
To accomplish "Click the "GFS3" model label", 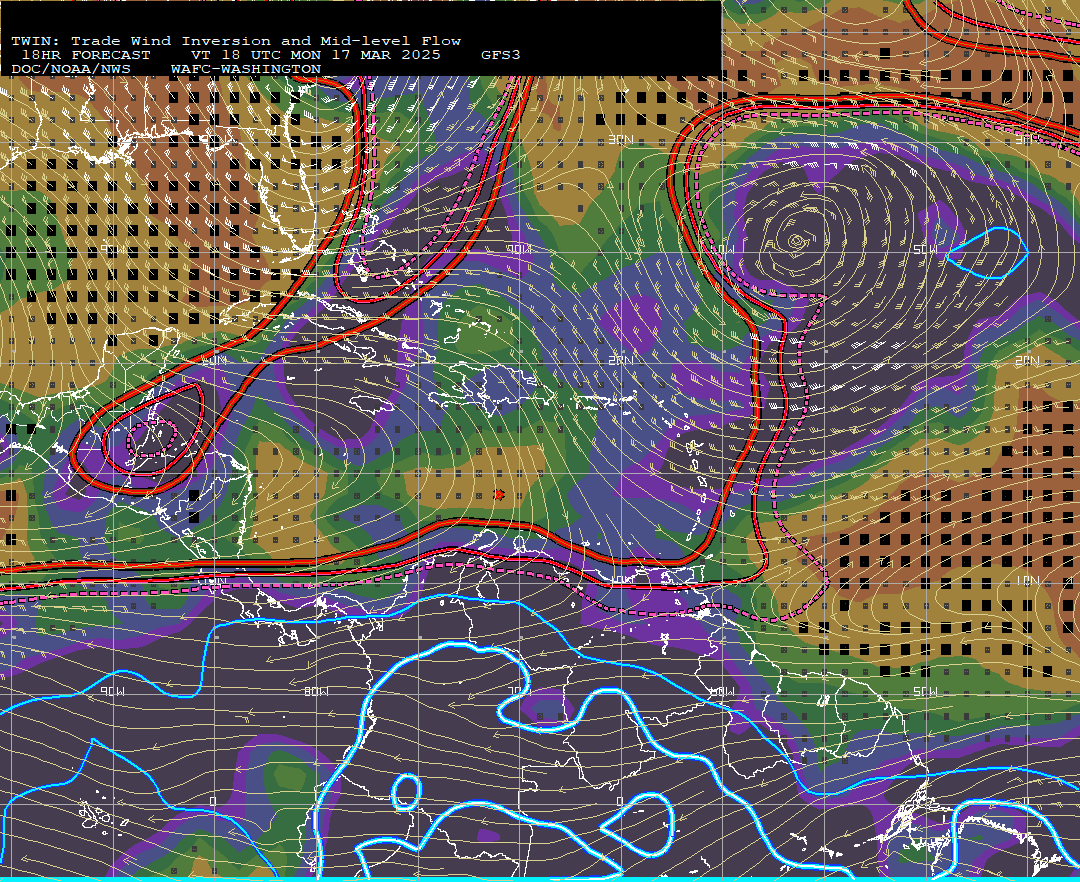I will (x=500, y=55).
